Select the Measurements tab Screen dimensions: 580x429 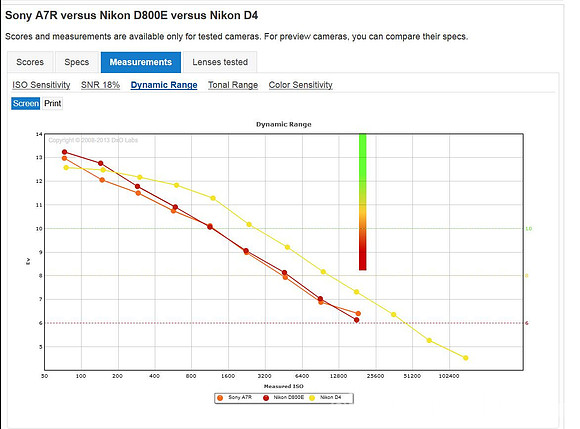coord(141,62)
